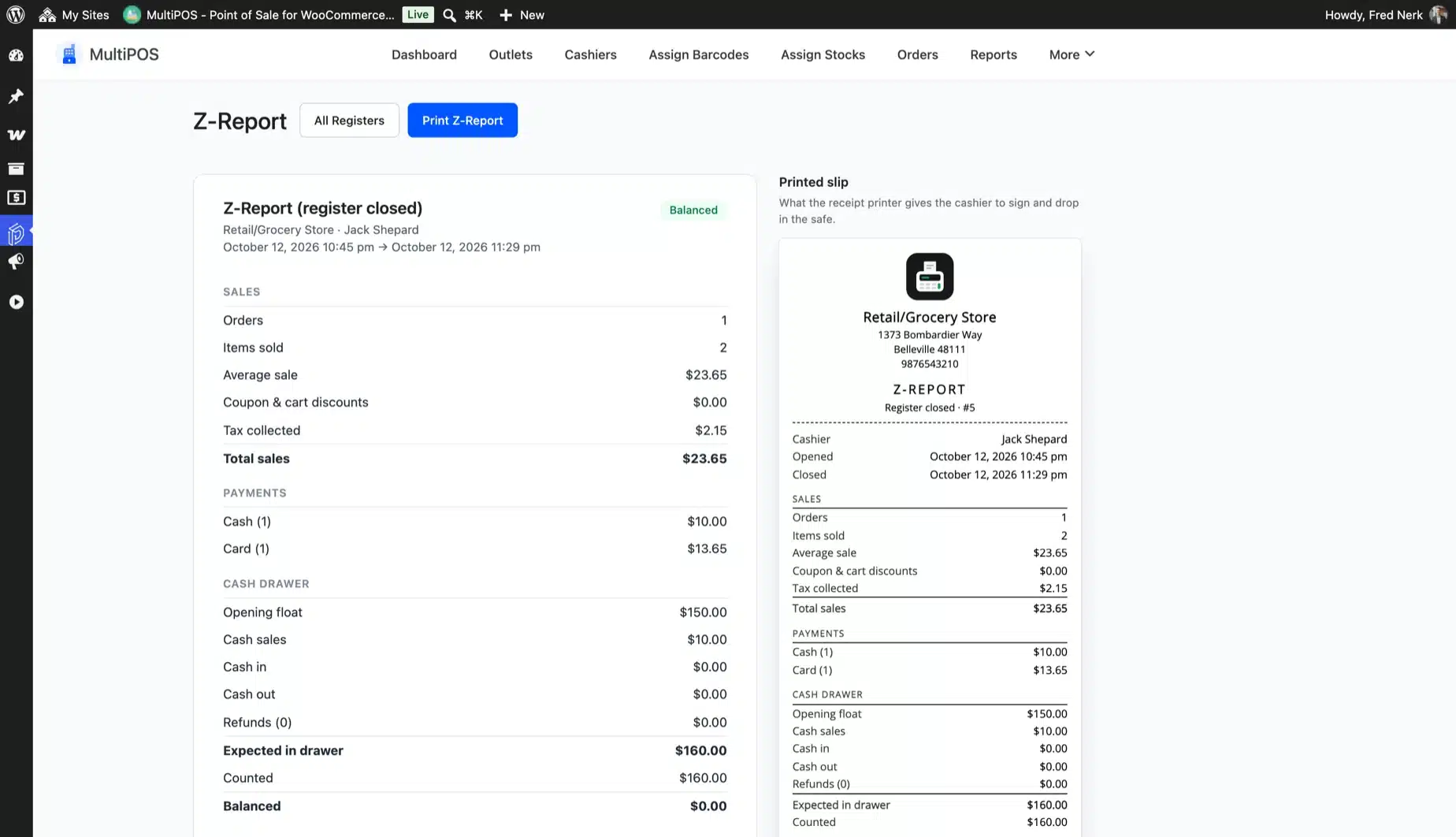Open the Orders tab
The image size is (1456, 837).
[917, 54]
